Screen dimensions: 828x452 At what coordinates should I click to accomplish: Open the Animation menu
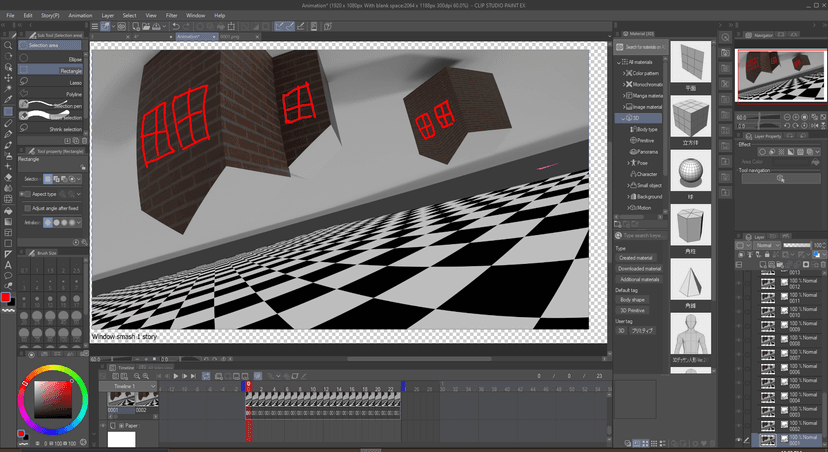point(80,16)
